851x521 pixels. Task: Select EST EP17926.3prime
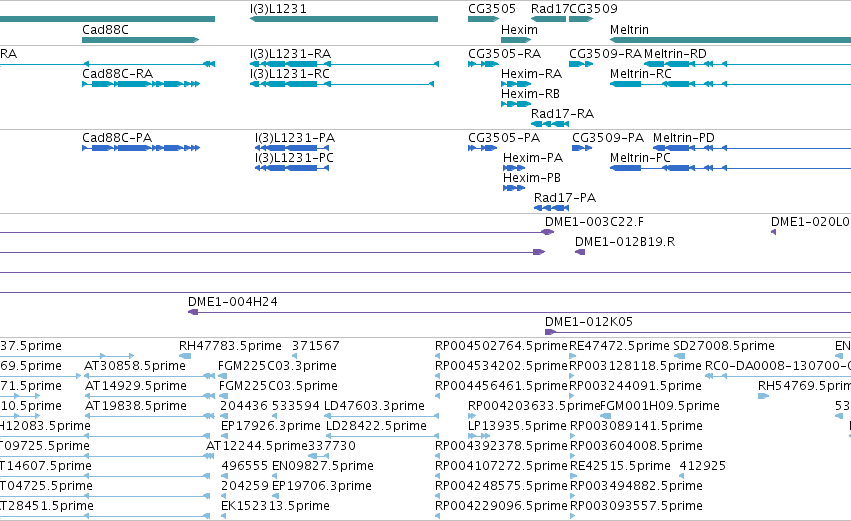(x=223, y=436)
